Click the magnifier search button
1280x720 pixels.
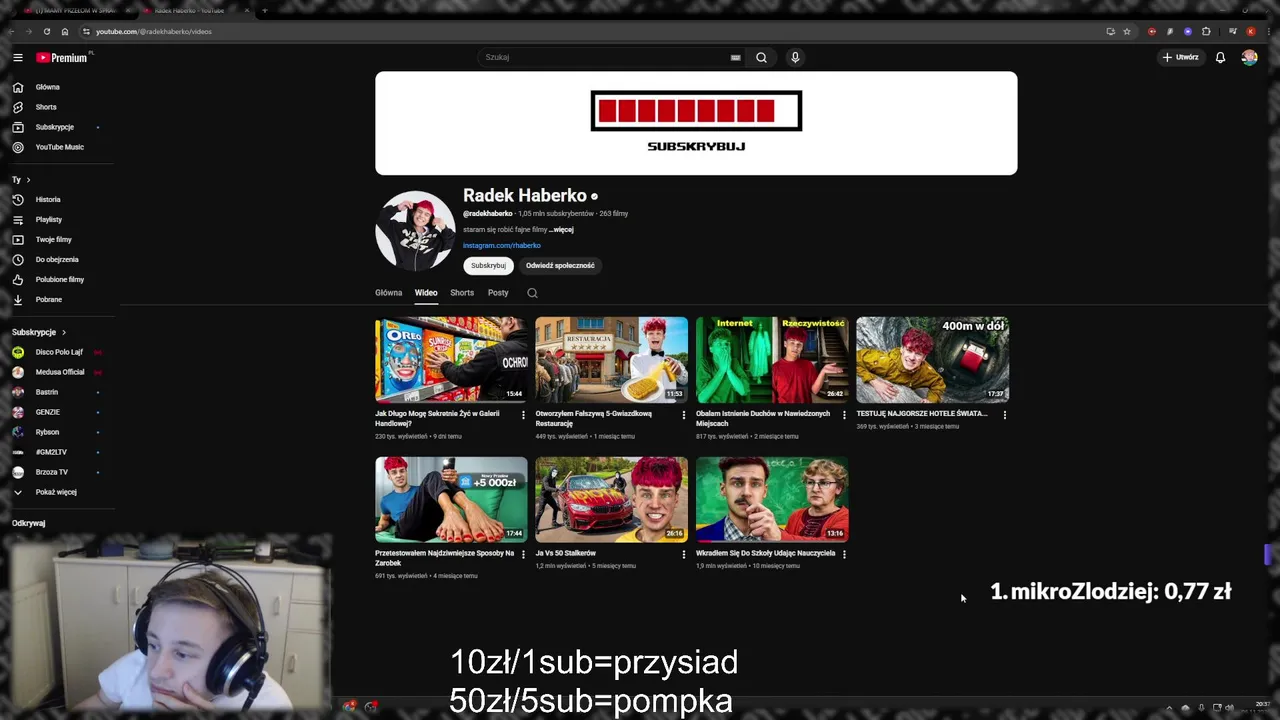[761, 57]
